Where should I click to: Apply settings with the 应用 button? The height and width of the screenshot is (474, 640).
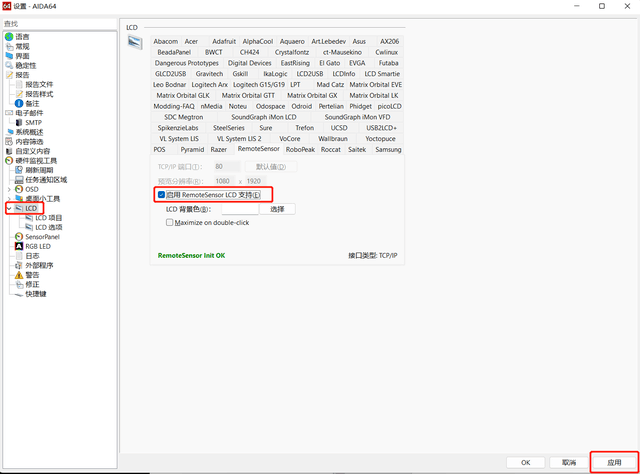(x=614, y=463)
